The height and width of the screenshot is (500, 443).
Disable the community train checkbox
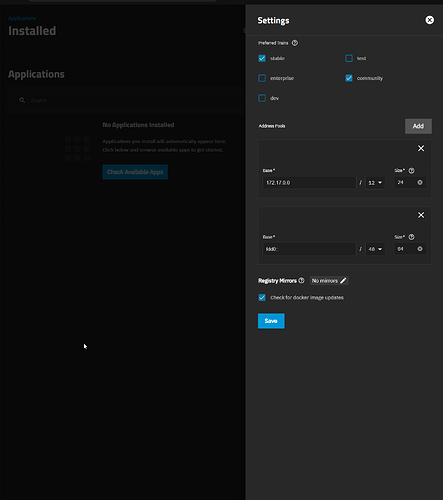349,78
